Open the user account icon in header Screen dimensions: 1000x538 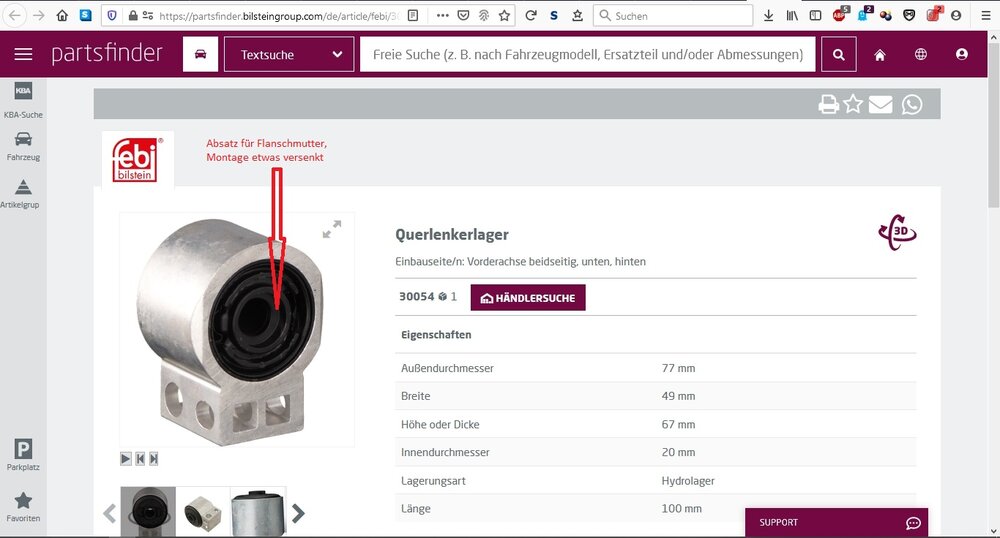962,54
